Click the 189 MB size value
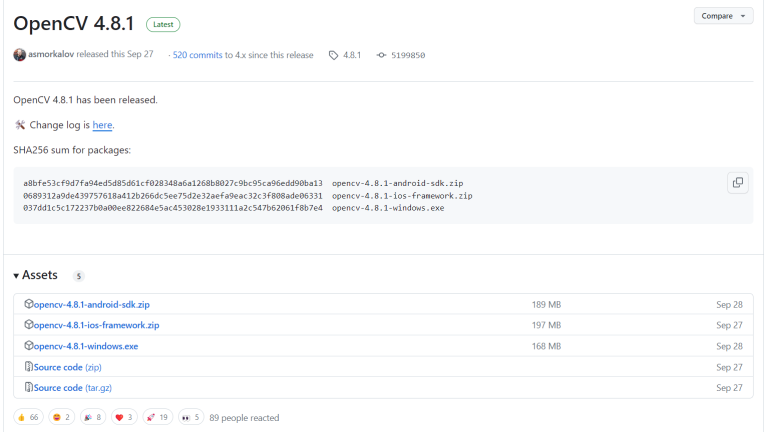The width and height of the screenshot is (773, 432). [546, 305]
